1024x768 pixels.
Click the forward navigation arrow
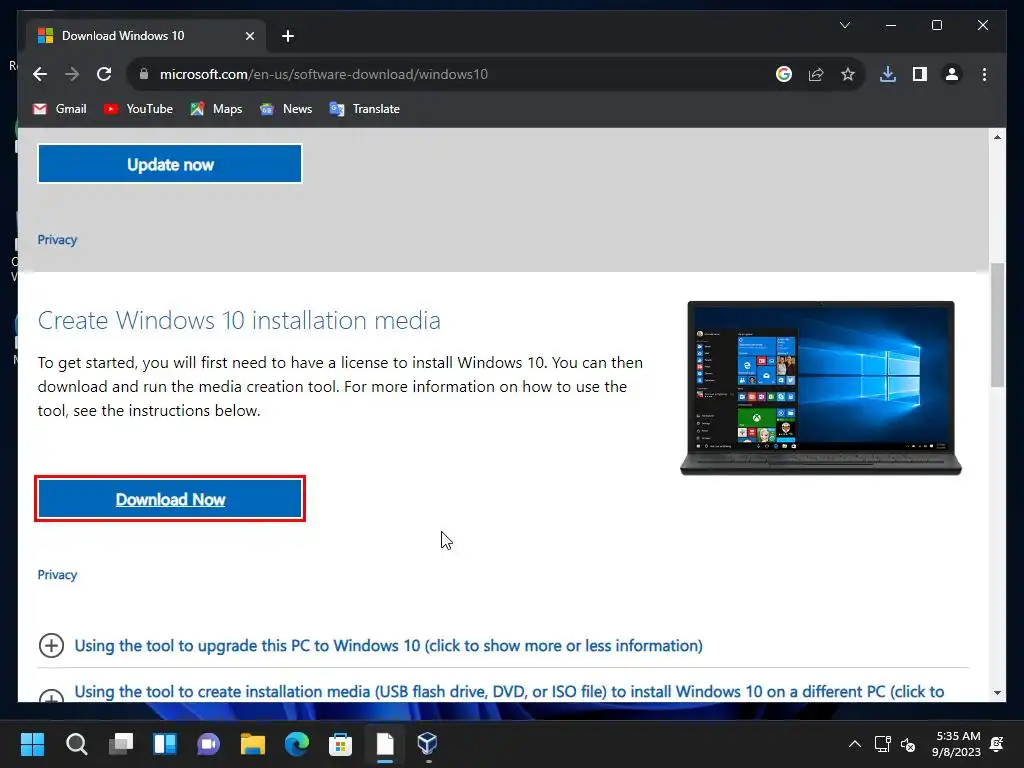[72, 74]
